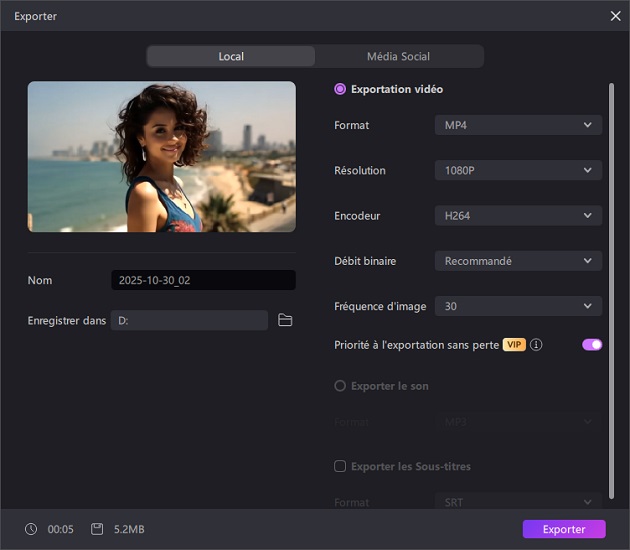Expand the Débit binaire dropdown
Image resolution: width=630 pixels, height=550 pixels.
(x=518, y=261)
